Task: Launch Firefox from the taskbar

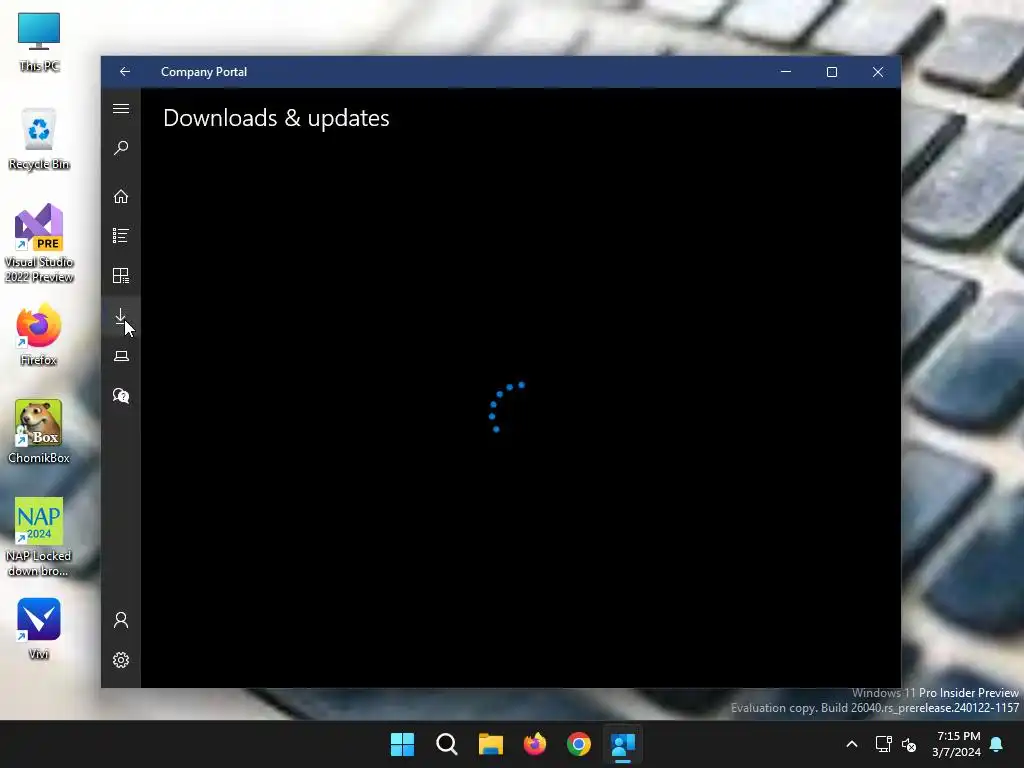Action: (535, 744)
